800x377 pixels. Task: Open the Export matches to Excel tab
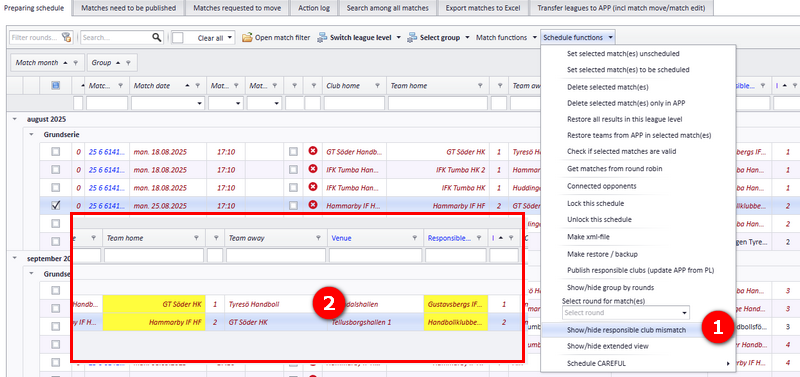pos(483,8)
